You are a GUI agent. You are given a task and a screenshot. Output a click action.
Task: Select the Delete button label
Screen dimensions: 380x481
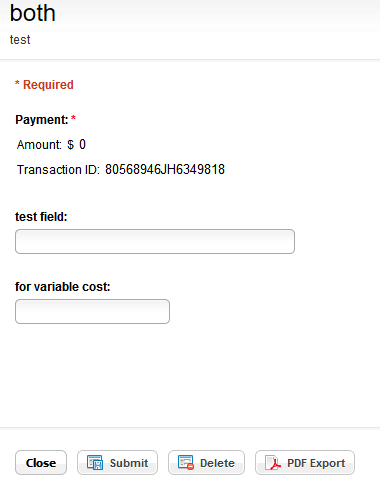pos(217,463)
